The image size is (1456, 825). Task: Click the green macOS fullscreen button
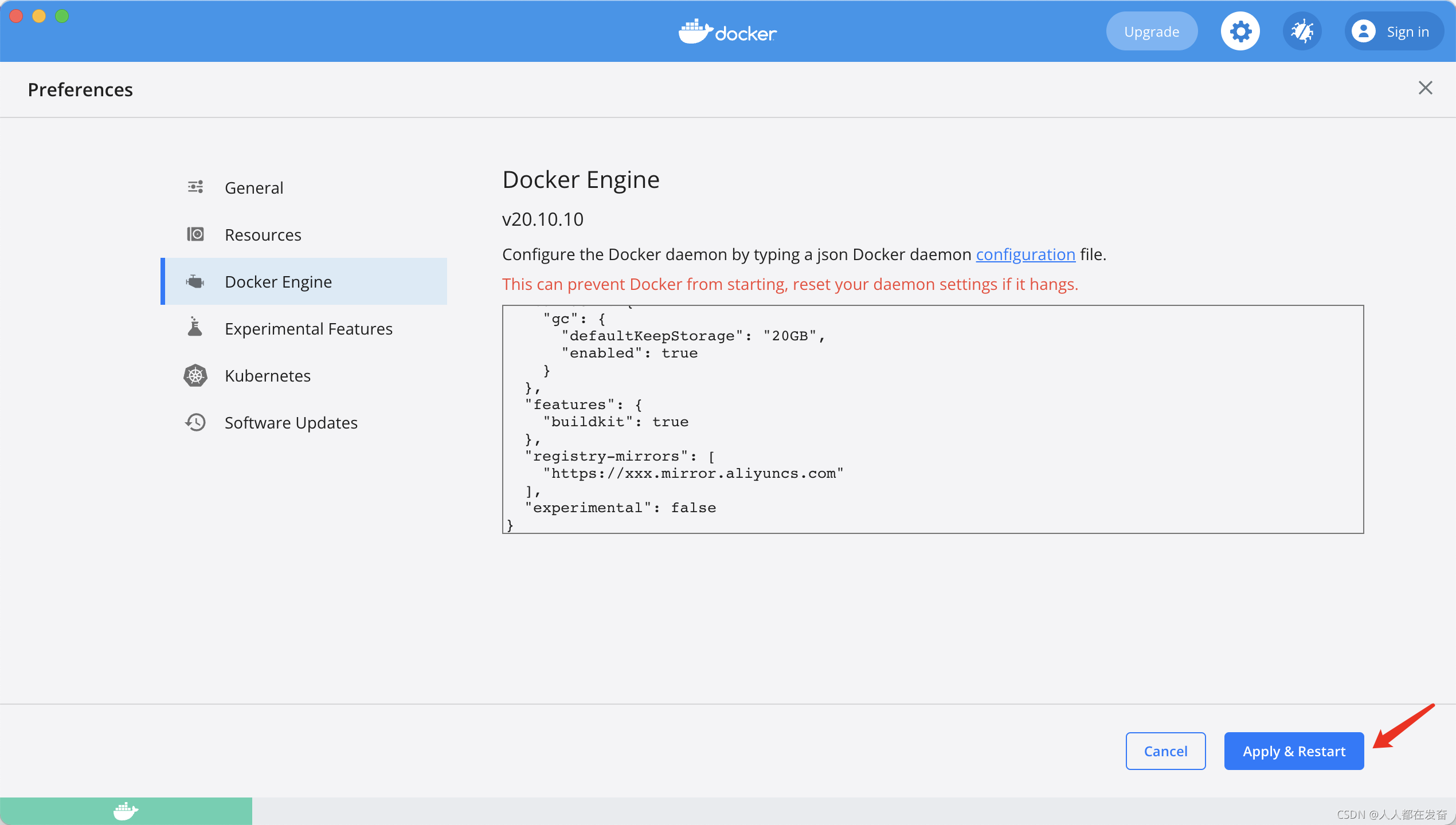pyautogui.click(x=62, y=16)
